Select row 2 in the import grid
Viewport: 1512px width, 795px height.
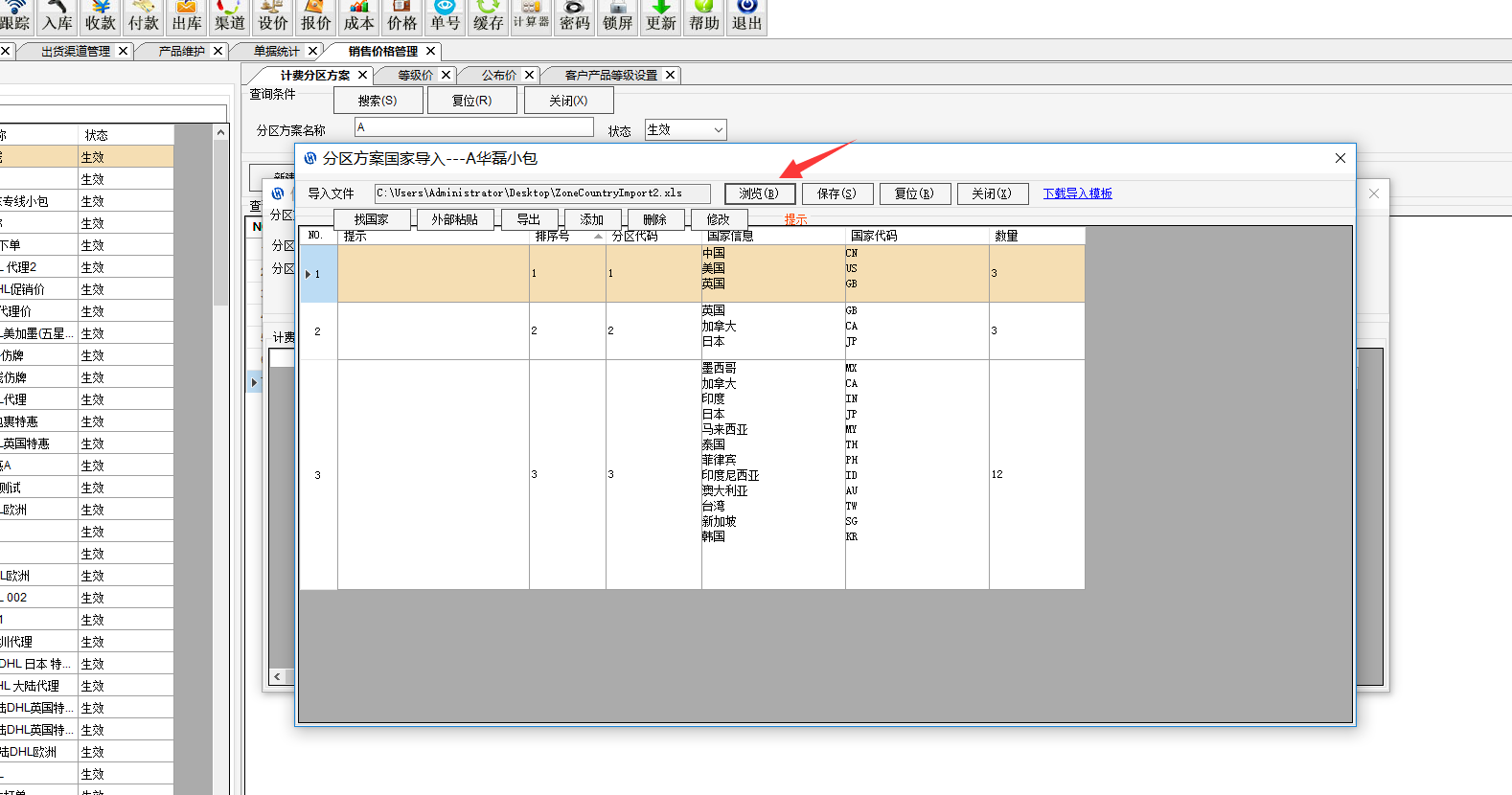318,331
